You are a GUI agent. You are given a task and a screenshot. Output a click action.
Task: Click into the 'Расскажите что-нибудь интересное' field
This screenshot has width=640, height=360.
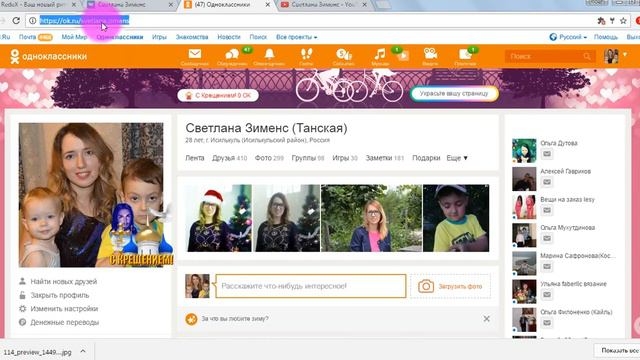pyautogui.click(x=311, y=286)
